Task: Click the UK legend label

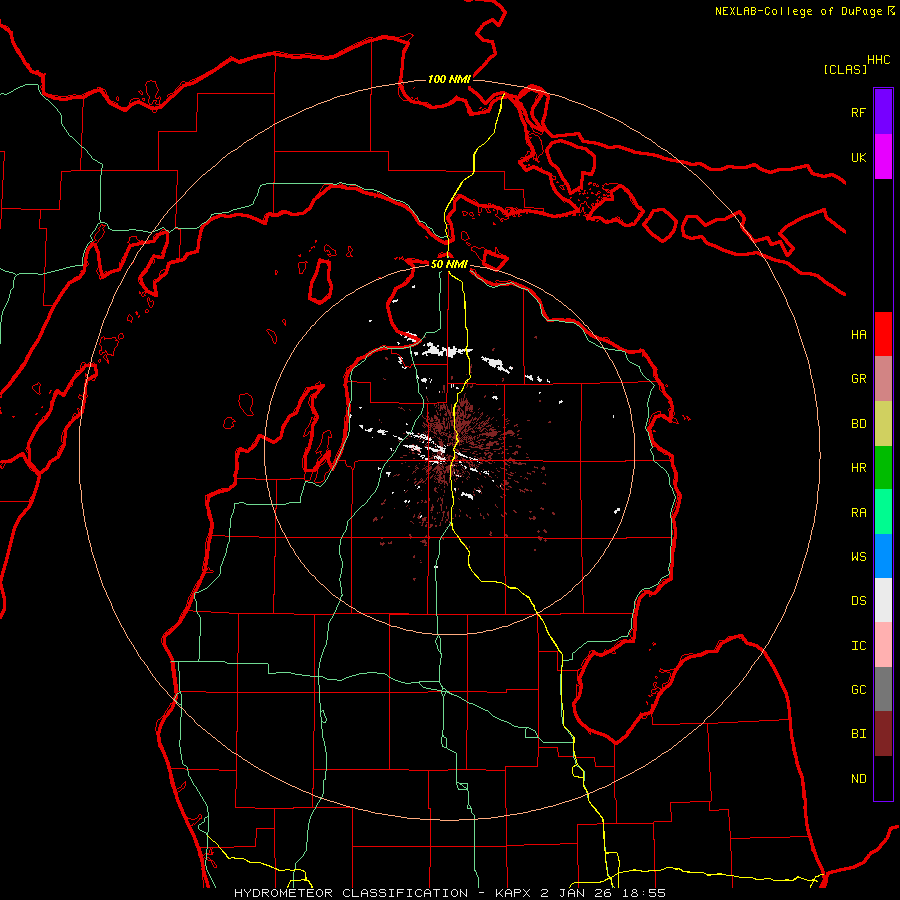Action: point(858,157)
